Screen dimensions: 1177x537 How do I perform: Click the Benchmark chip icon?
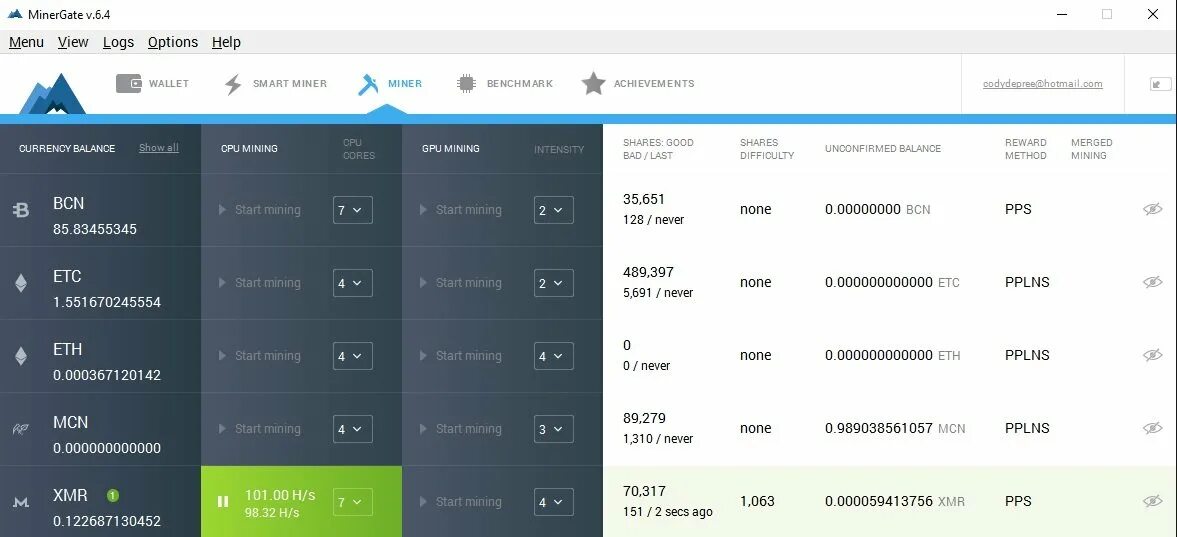[466, 83]
